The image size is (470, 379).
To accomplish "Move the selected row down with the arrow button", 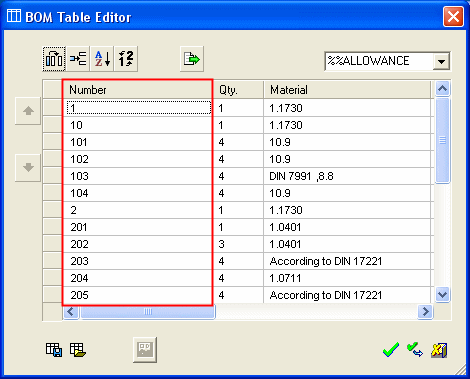I will click(x=28, y=167).
